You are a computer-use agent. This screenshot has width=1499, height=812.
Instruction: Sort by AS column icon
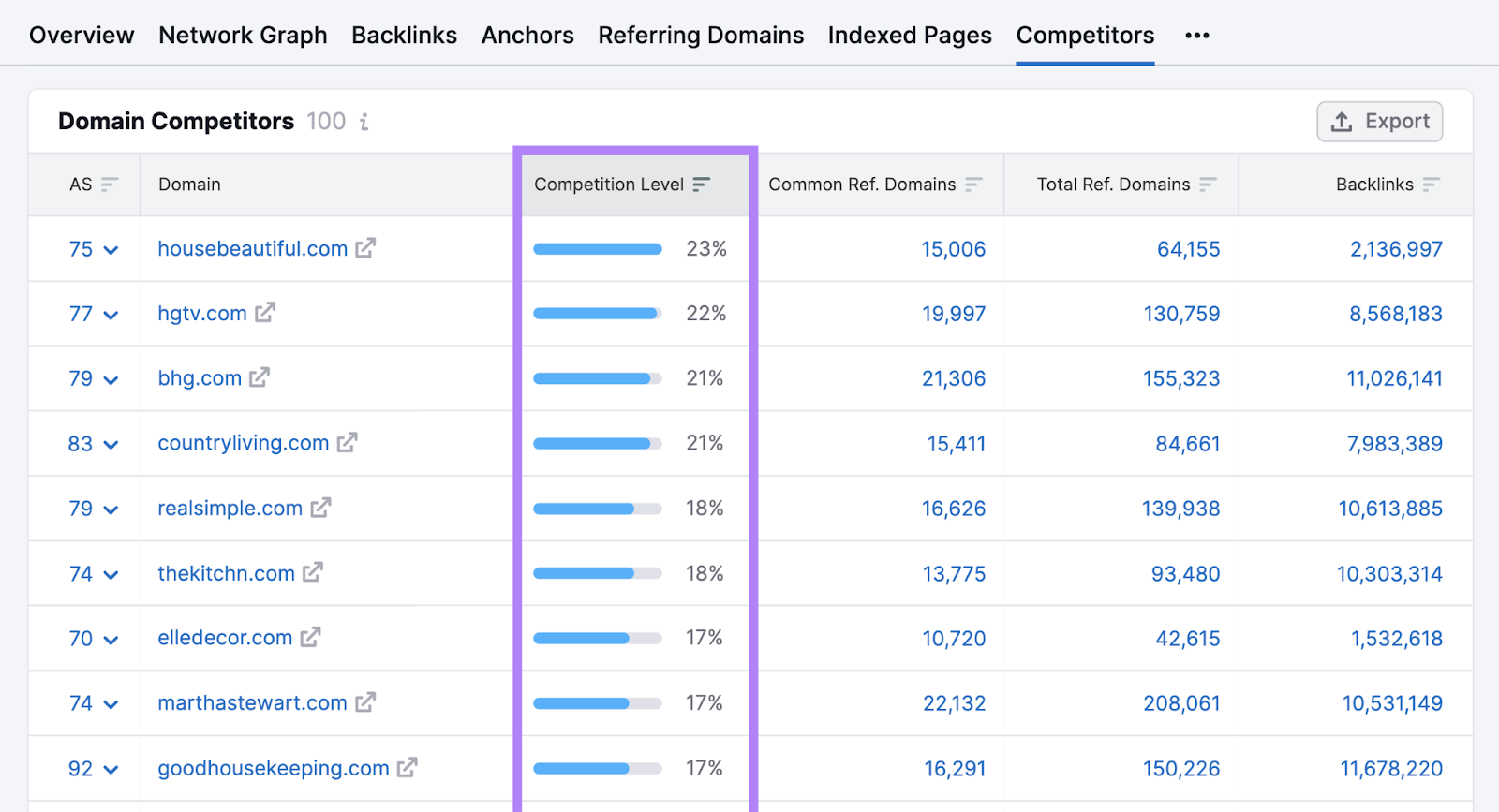coord(110,185)
